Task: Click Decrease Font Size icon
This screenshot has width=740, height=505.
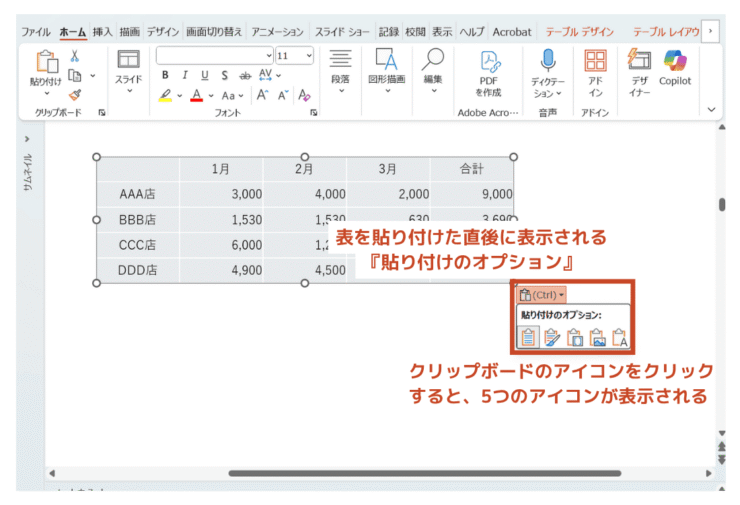Action: point(283,96)
